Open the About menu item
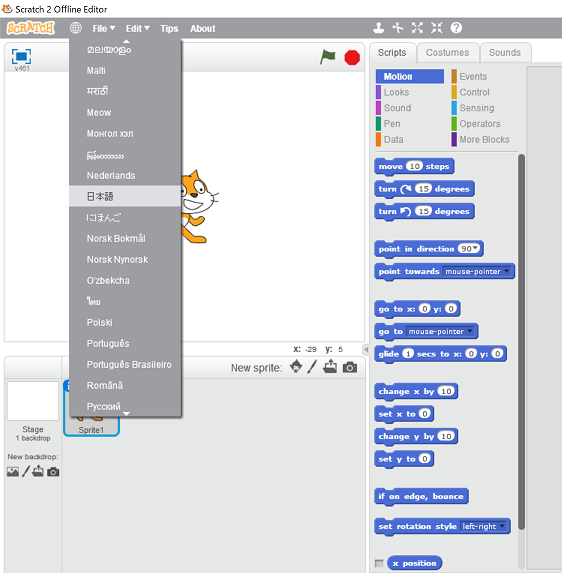Image resolution: width=562 pixels, height=573 pixels. coord(202,29)
